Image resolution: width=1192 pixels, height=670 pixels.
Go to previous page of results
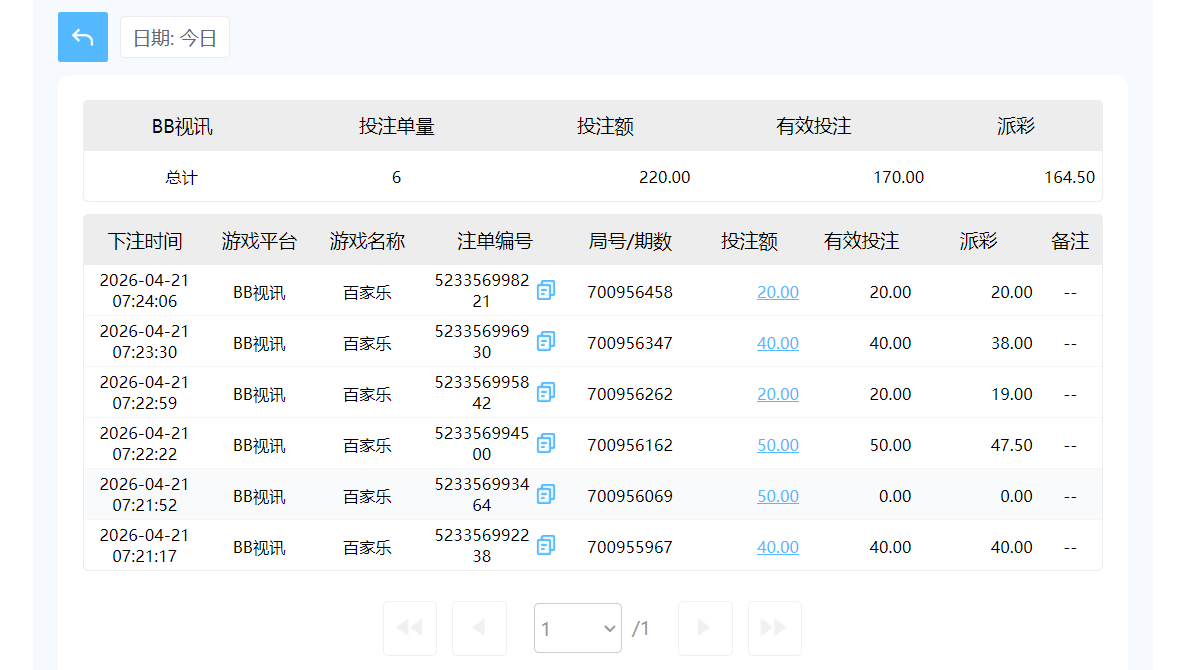pyautogui.click(x=479, y=628)
